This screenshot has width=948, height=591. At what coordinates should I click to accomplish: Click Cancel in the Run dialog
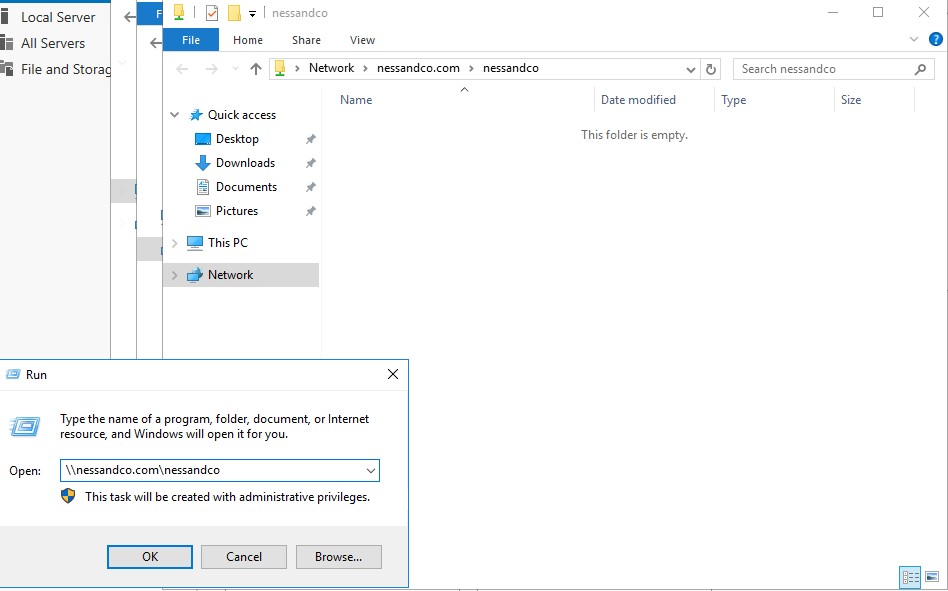pyautogui.click(x=244, y=557)
